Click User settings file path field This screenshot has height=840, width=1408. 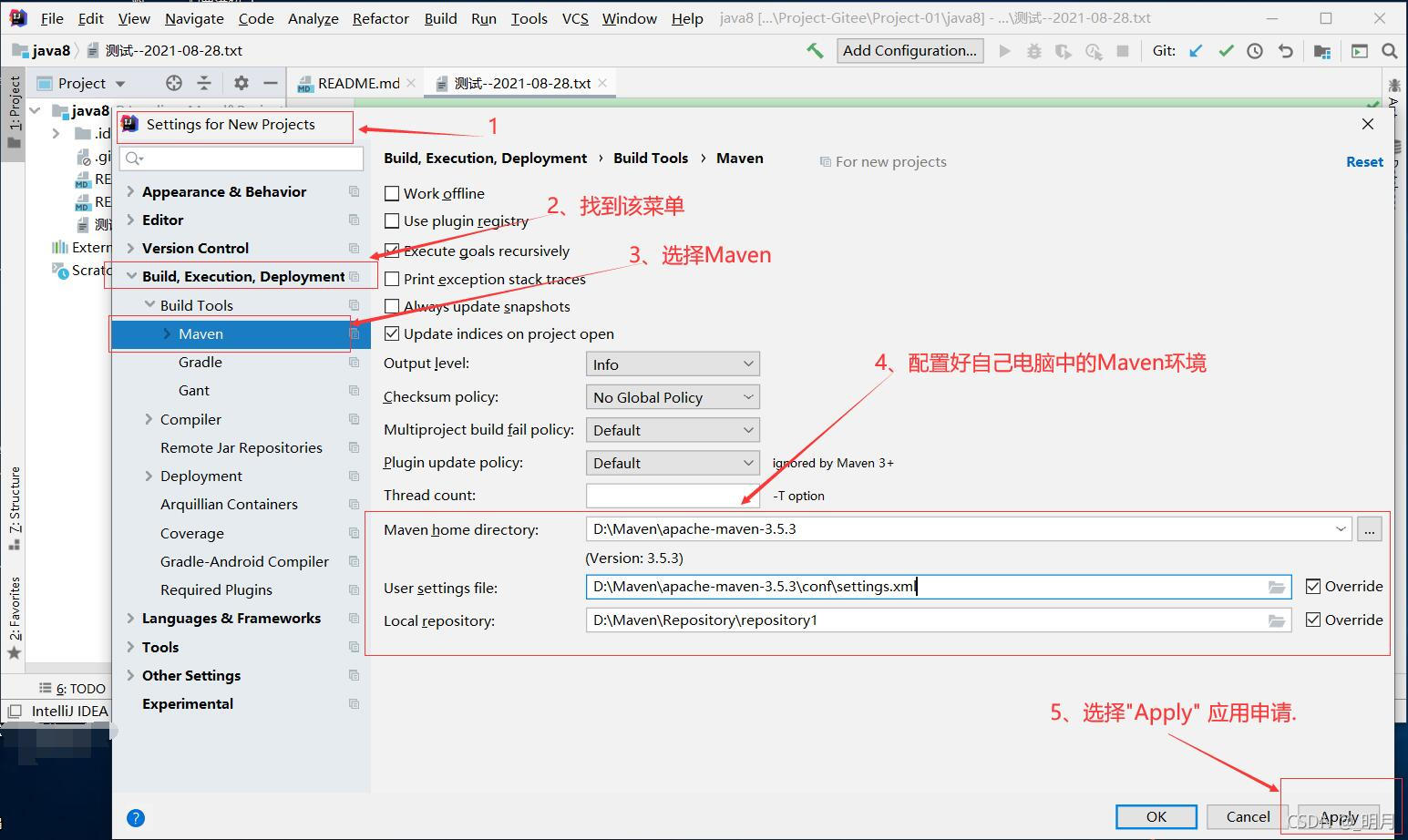click(x=939, y=587)
